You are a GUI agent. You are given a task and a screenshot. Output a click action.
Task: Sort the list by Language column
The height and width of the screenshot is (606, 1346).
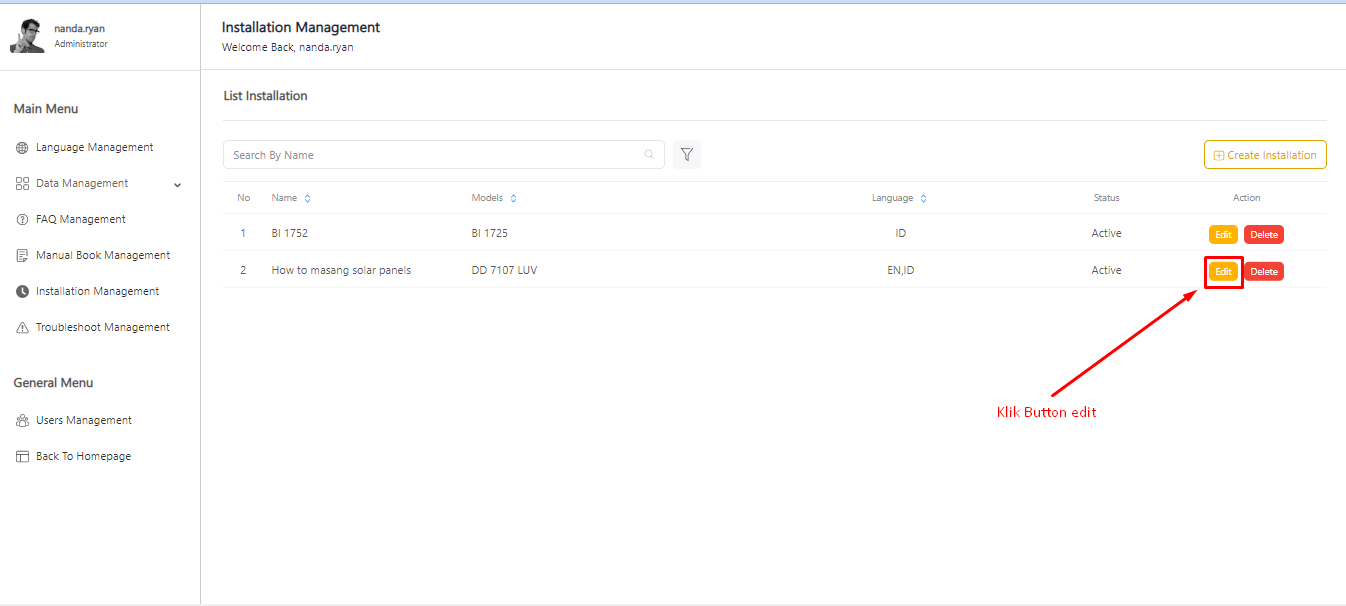tap(923, 199)
